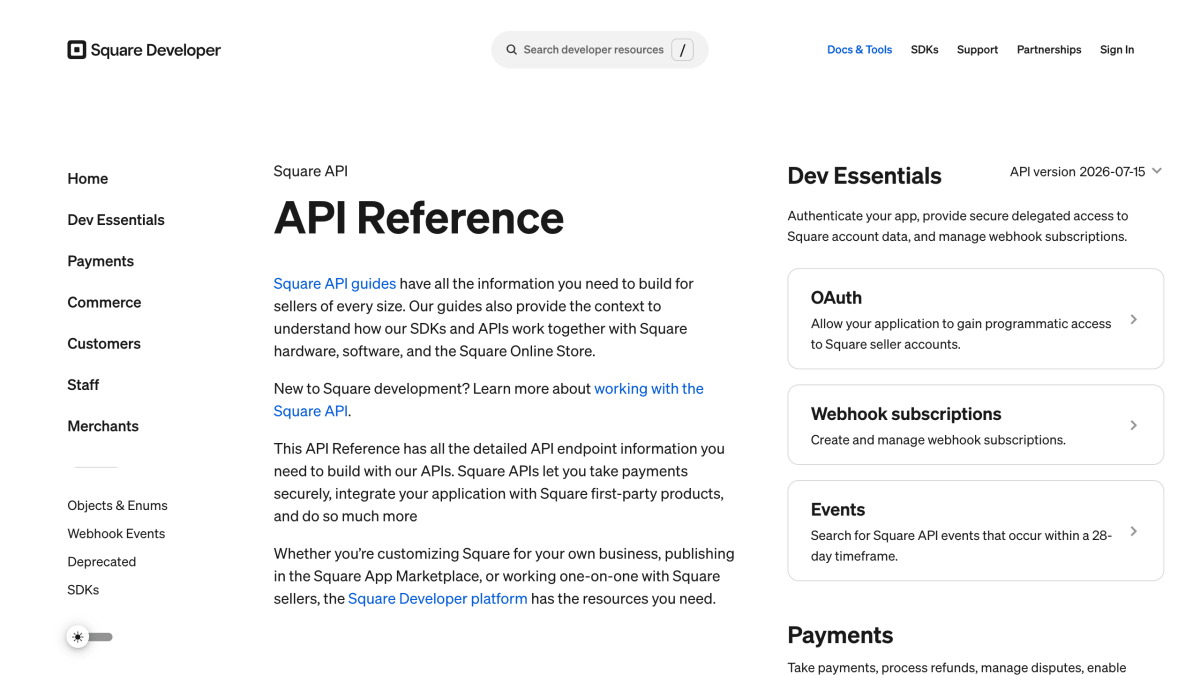Open the Webhook subscriptions card title
The image size is (1200, 675).
coord(906,414)
